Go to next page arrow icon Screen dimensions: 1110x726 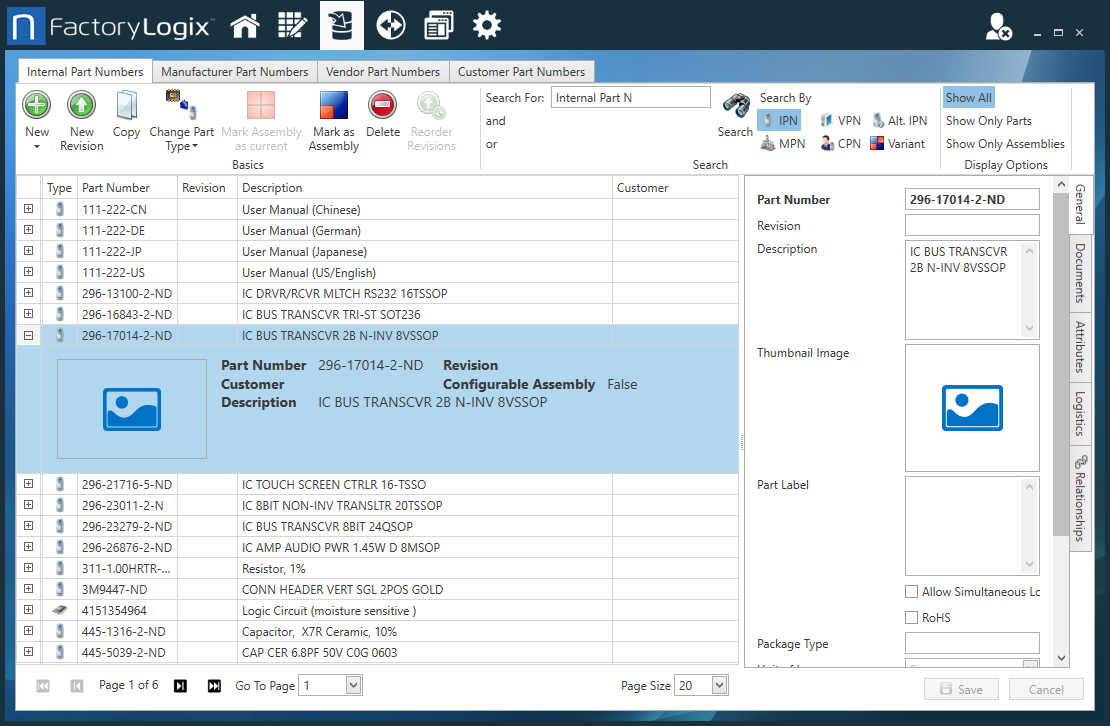(180, 685)
